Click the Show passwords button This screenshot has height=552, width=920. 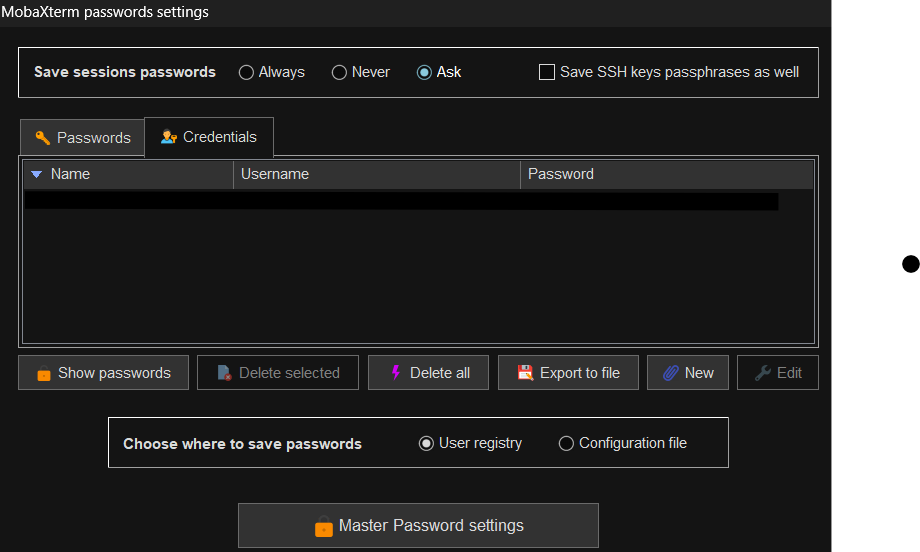coord(103,372)
